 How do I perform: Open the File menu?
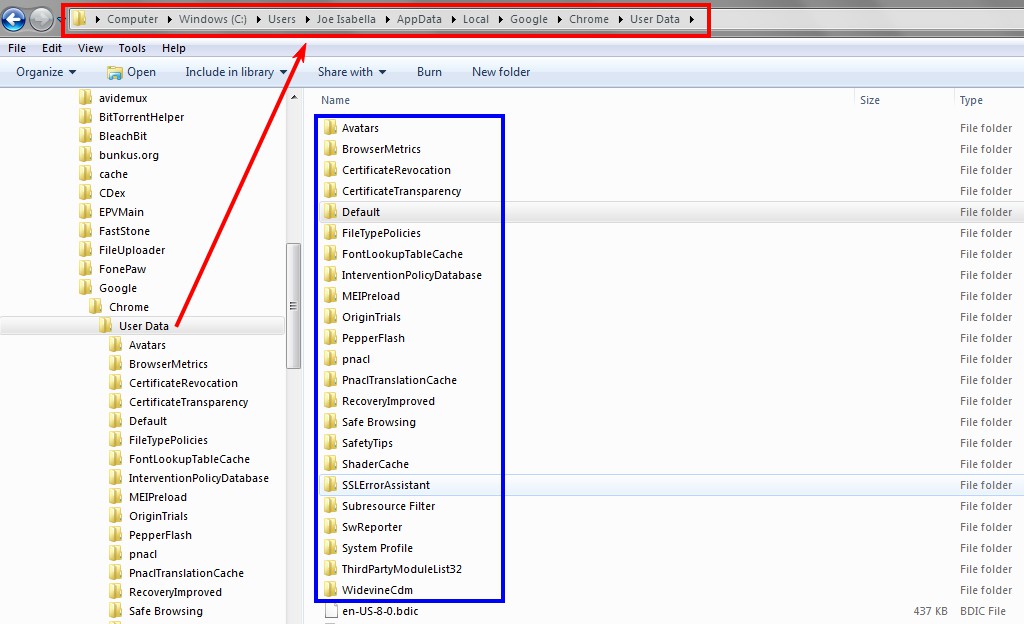pyautogui.click(x=17, y=48)
